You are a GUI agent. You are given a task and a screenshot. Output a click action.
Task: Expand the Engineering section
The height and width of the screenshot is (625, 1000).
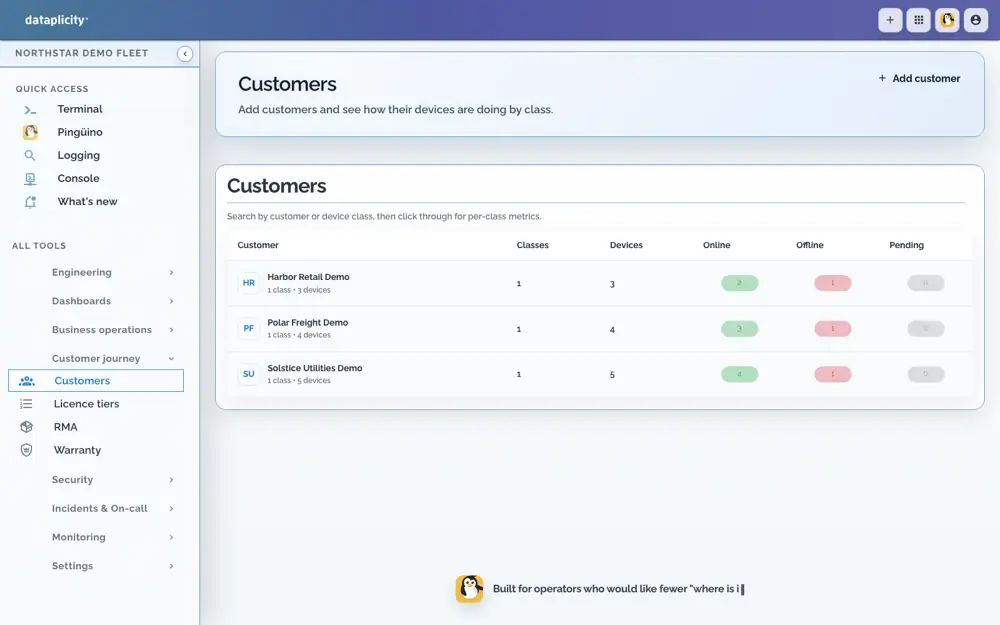point(112,272)
